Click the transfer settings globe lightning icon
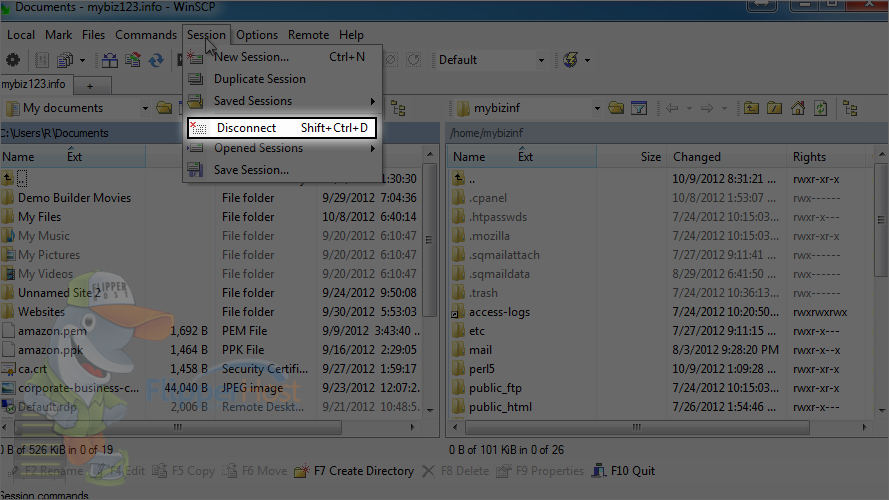Viewport: 889px width, 500px height. coord(571,60)
